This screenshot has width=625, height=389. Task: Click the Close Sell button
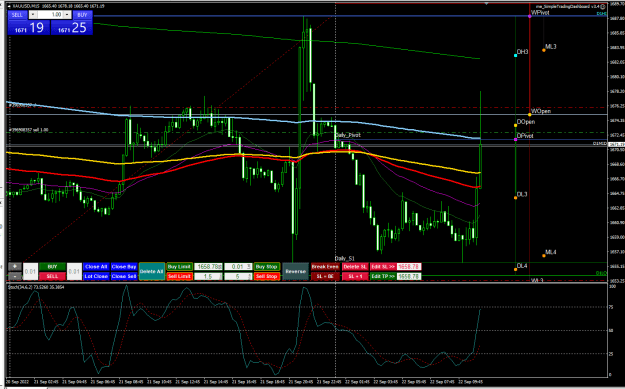[x=124, y=276]
